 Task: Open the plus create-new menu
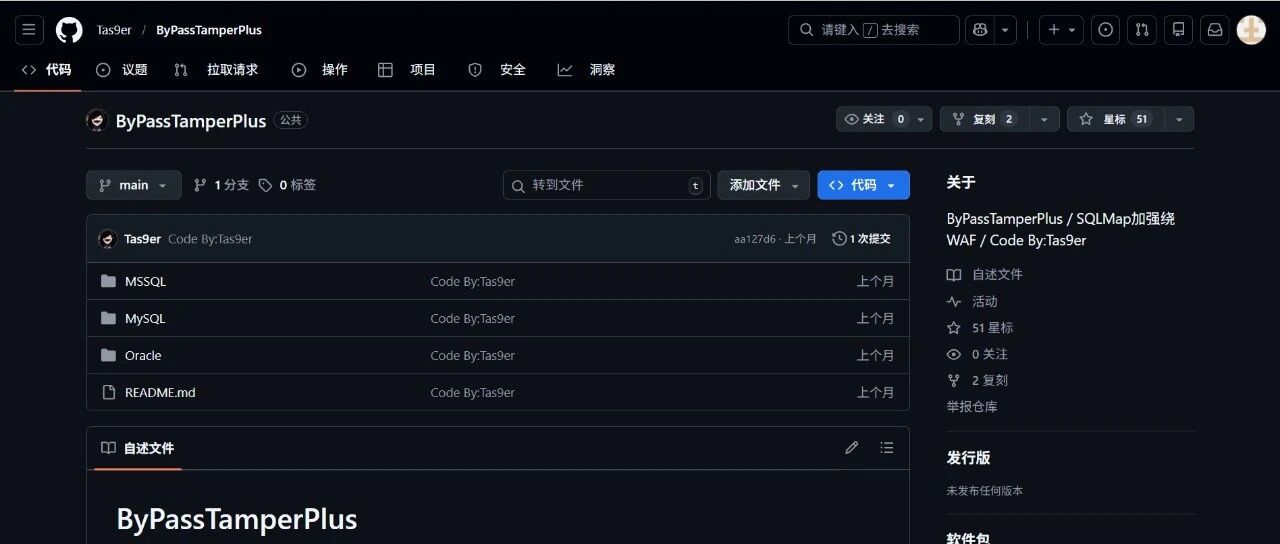1062,30
